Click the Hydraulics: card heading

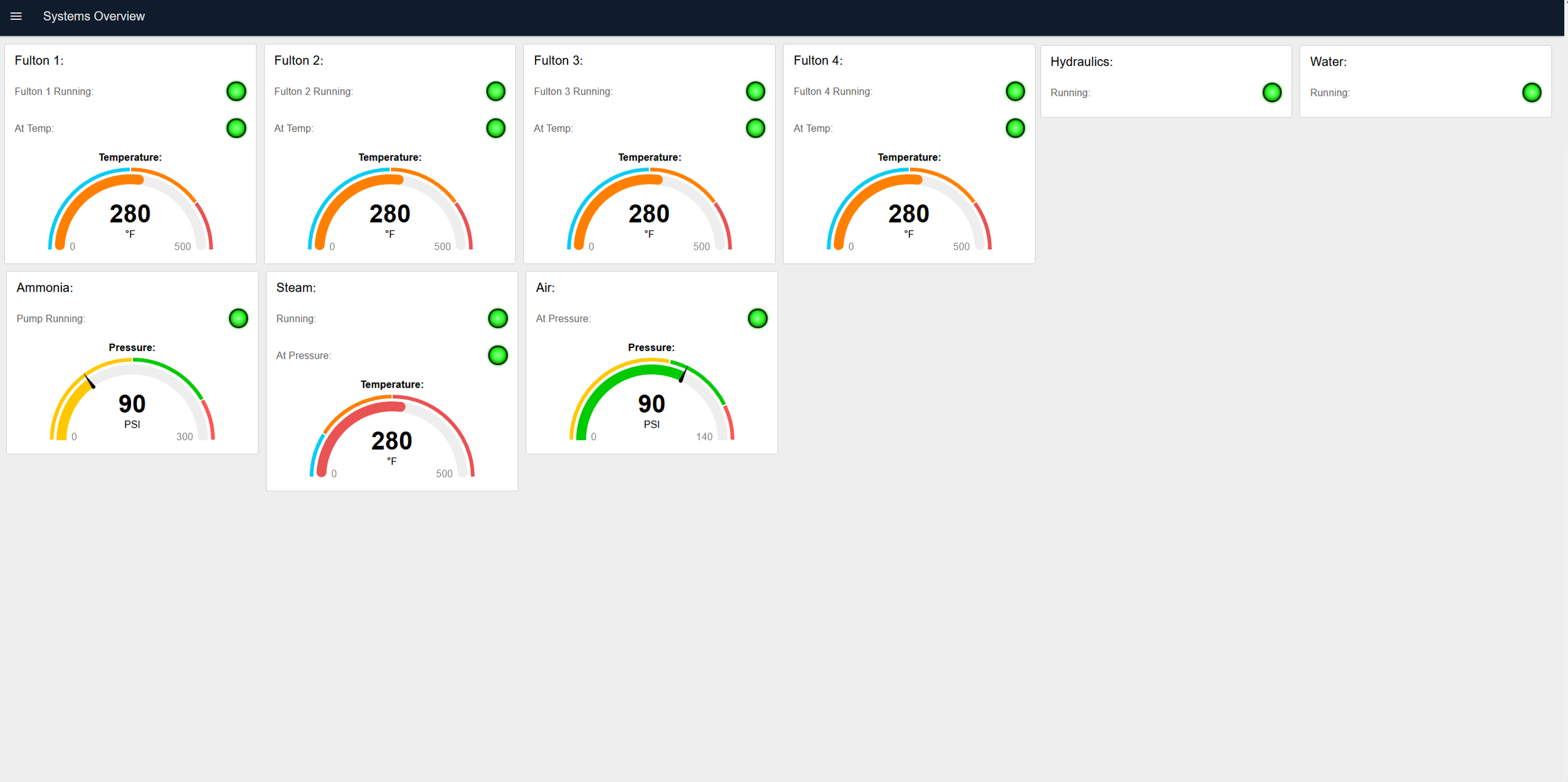tap(1081, 62)
